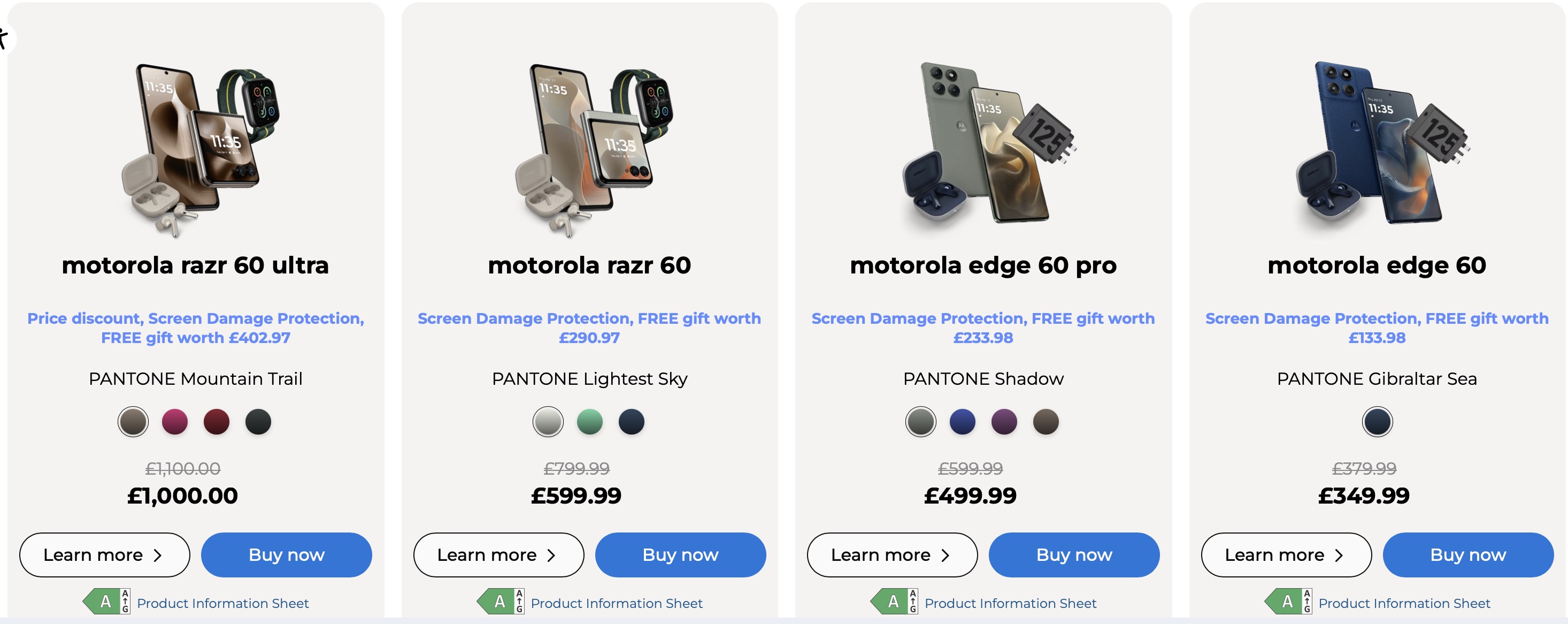This screenshot has height=624, width=1568.
Task: Select the Gibraltar Sea swatch for edge 60
Action: click(x=1377, y=422)
